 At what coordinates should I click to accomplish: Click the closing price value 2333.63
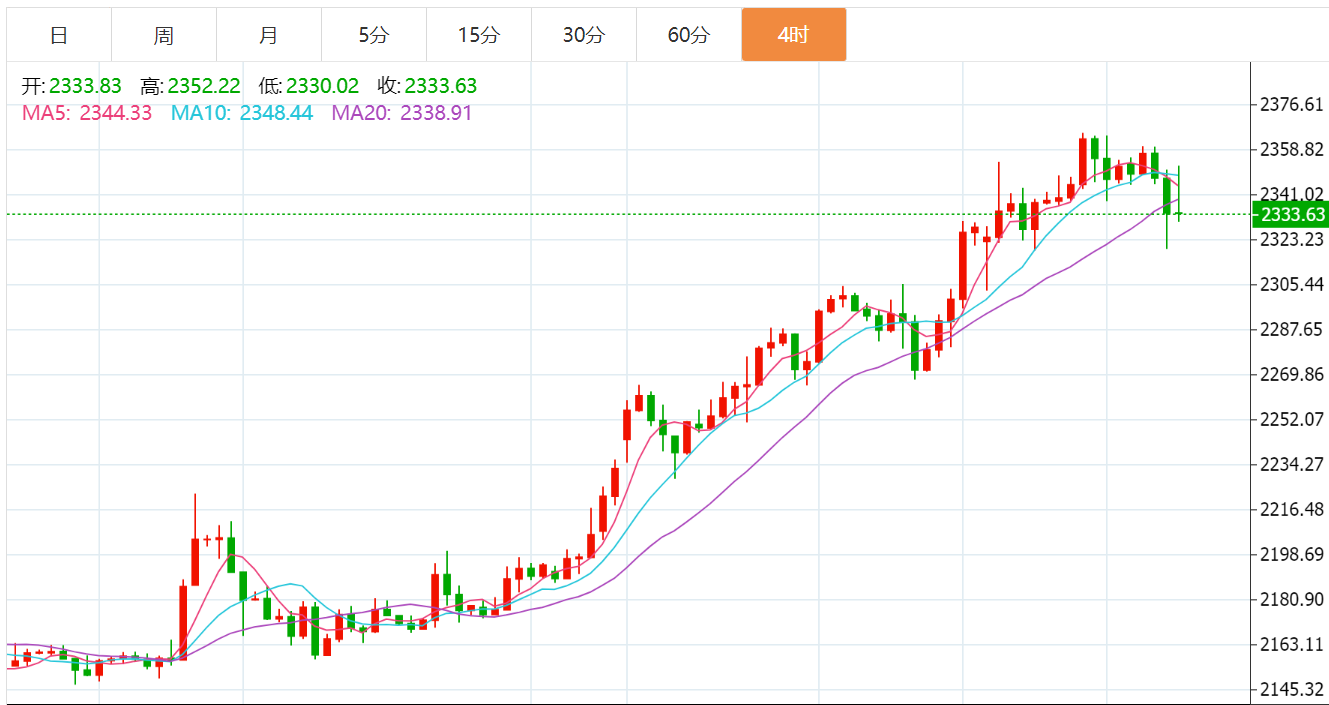point(441,87)
